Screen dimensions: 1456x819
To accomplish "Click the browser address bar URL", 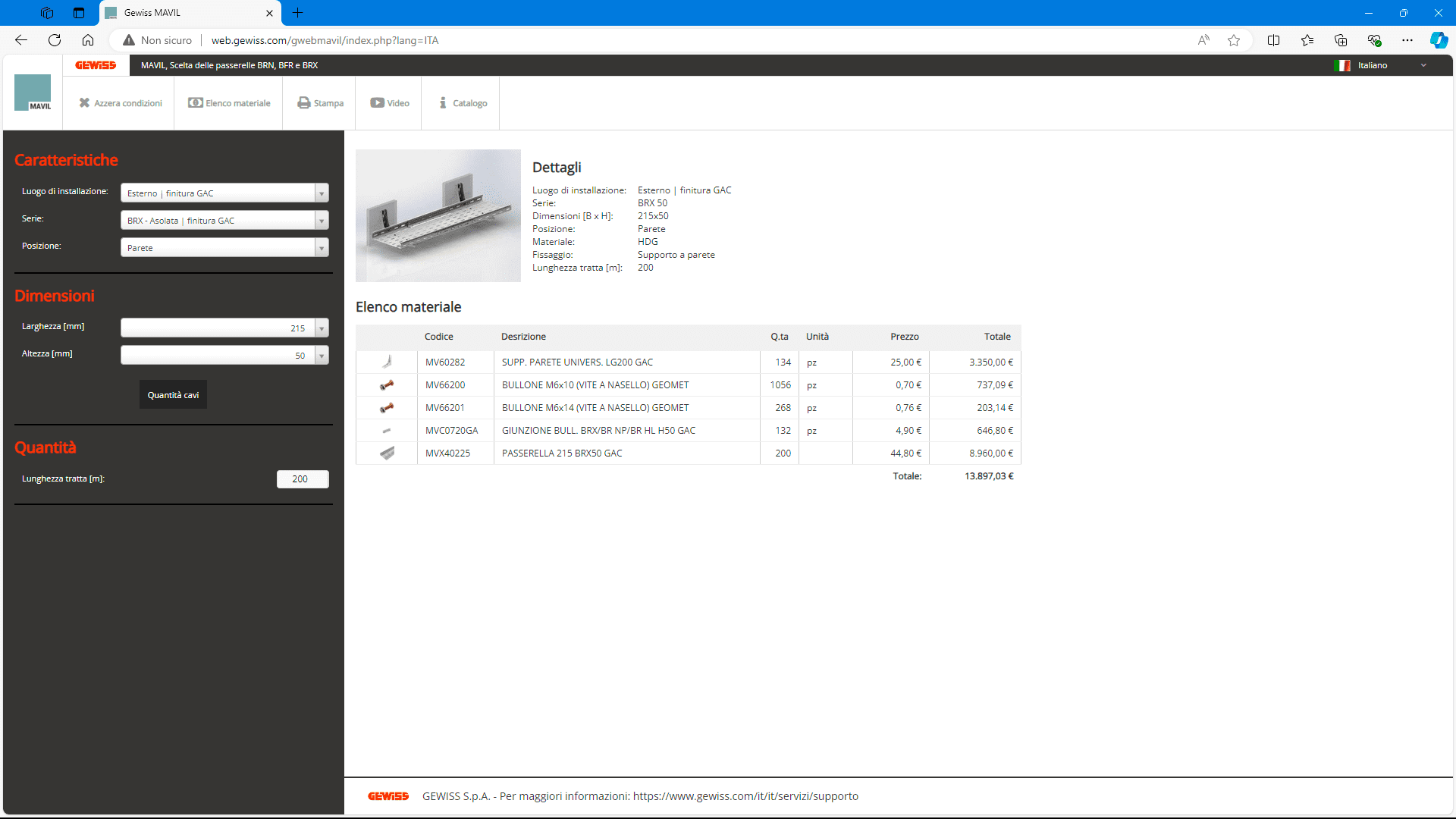I will [325, 40].
